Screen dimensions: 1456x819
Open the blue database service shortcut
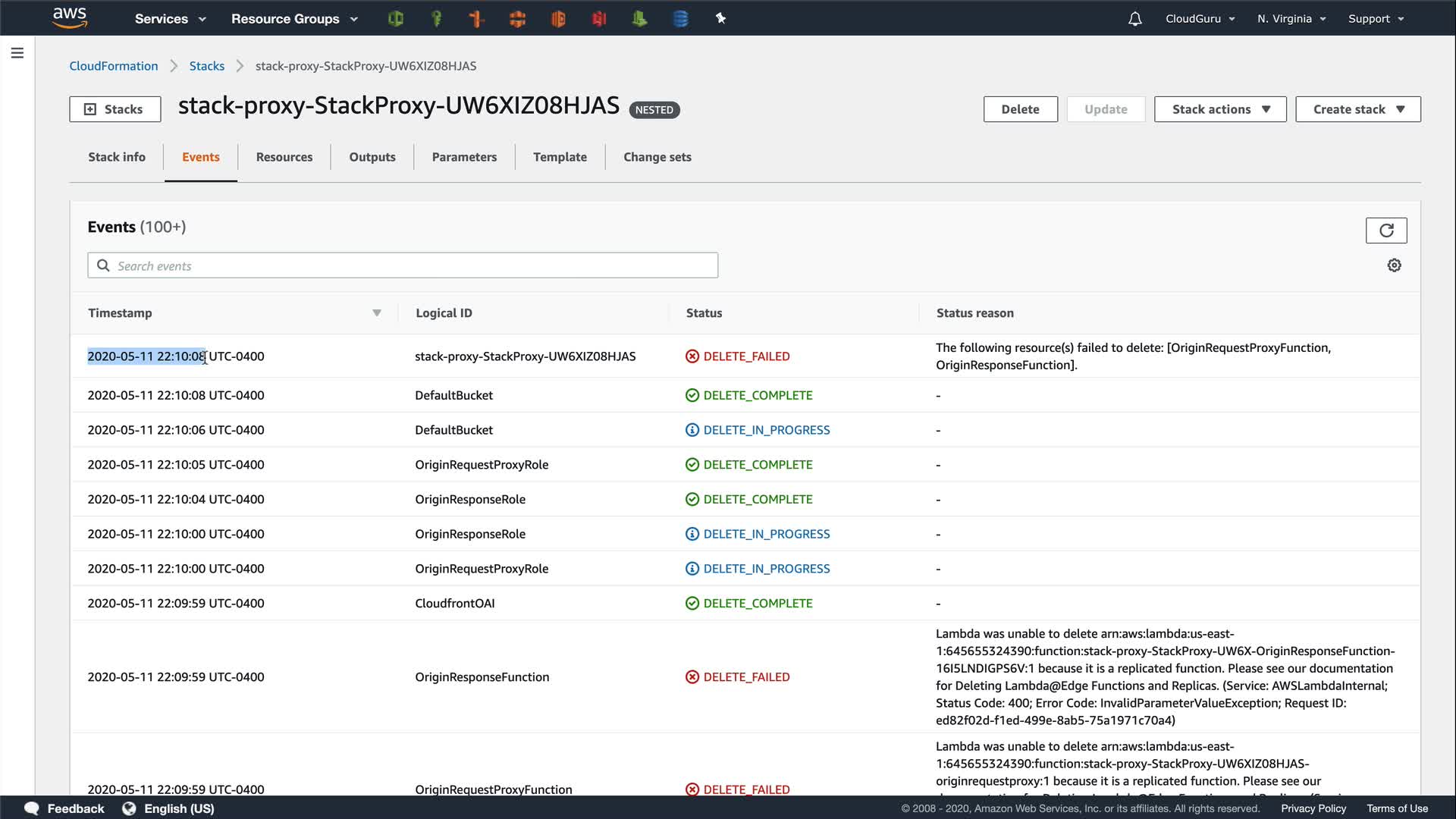click(680, 19)
